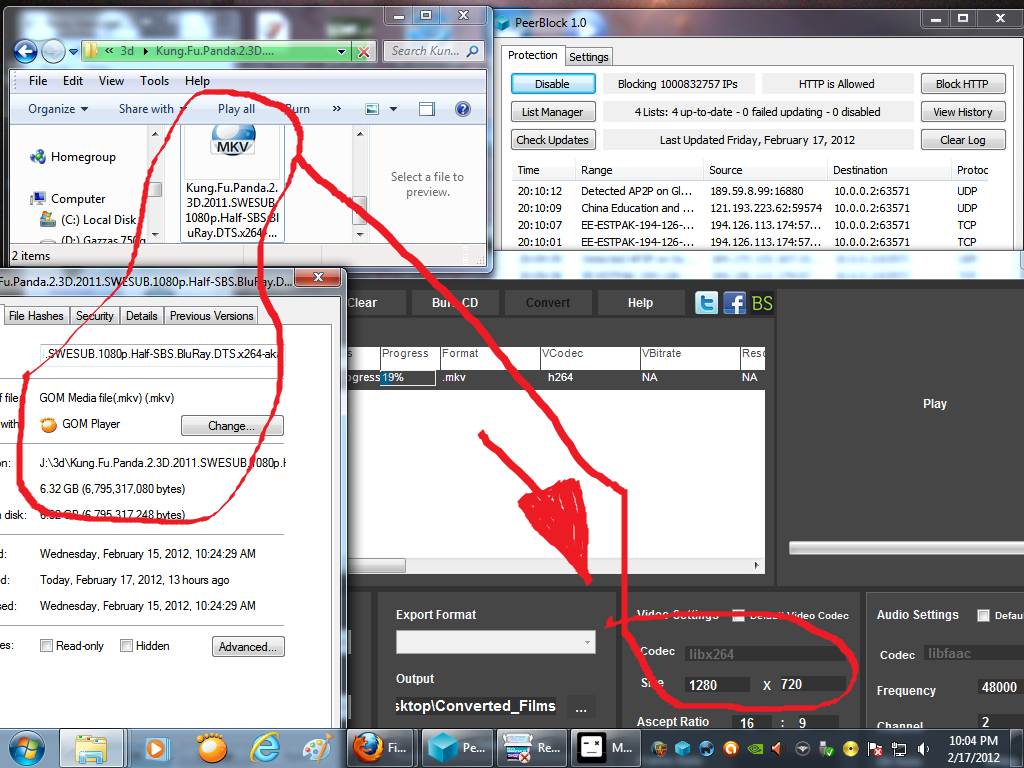Image resolution: width=1024 pixels, height=768 pixels.
Task: Enable the Read-only attribute checkbox
Action: pyautogui.click(x=46, y=646)
